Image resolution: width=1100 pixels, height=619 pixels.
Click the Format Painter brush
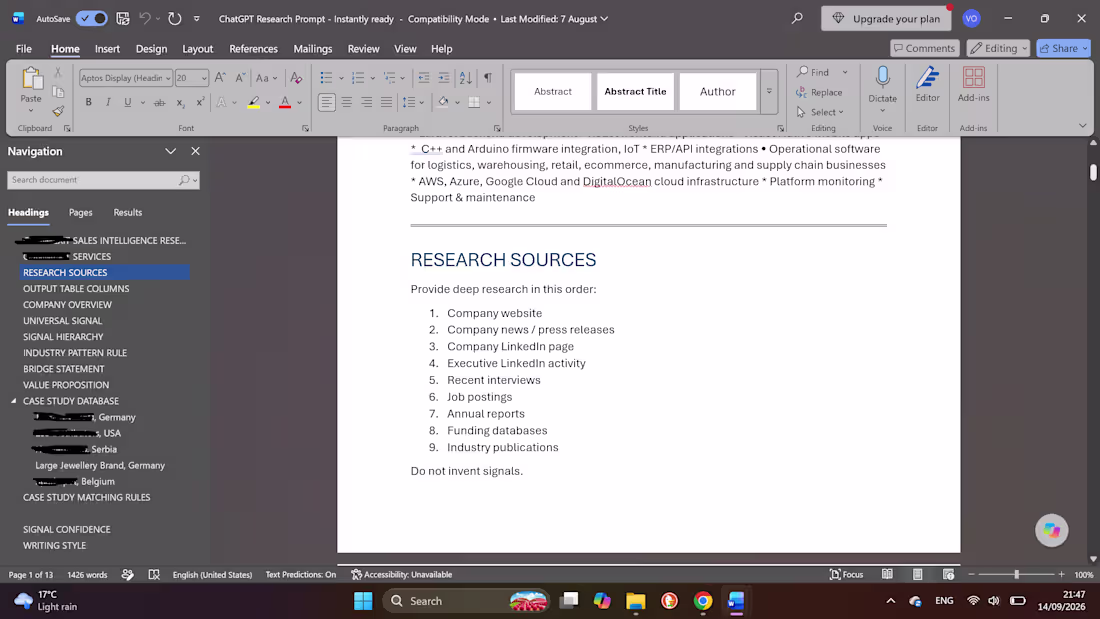(x=58, y=111)
